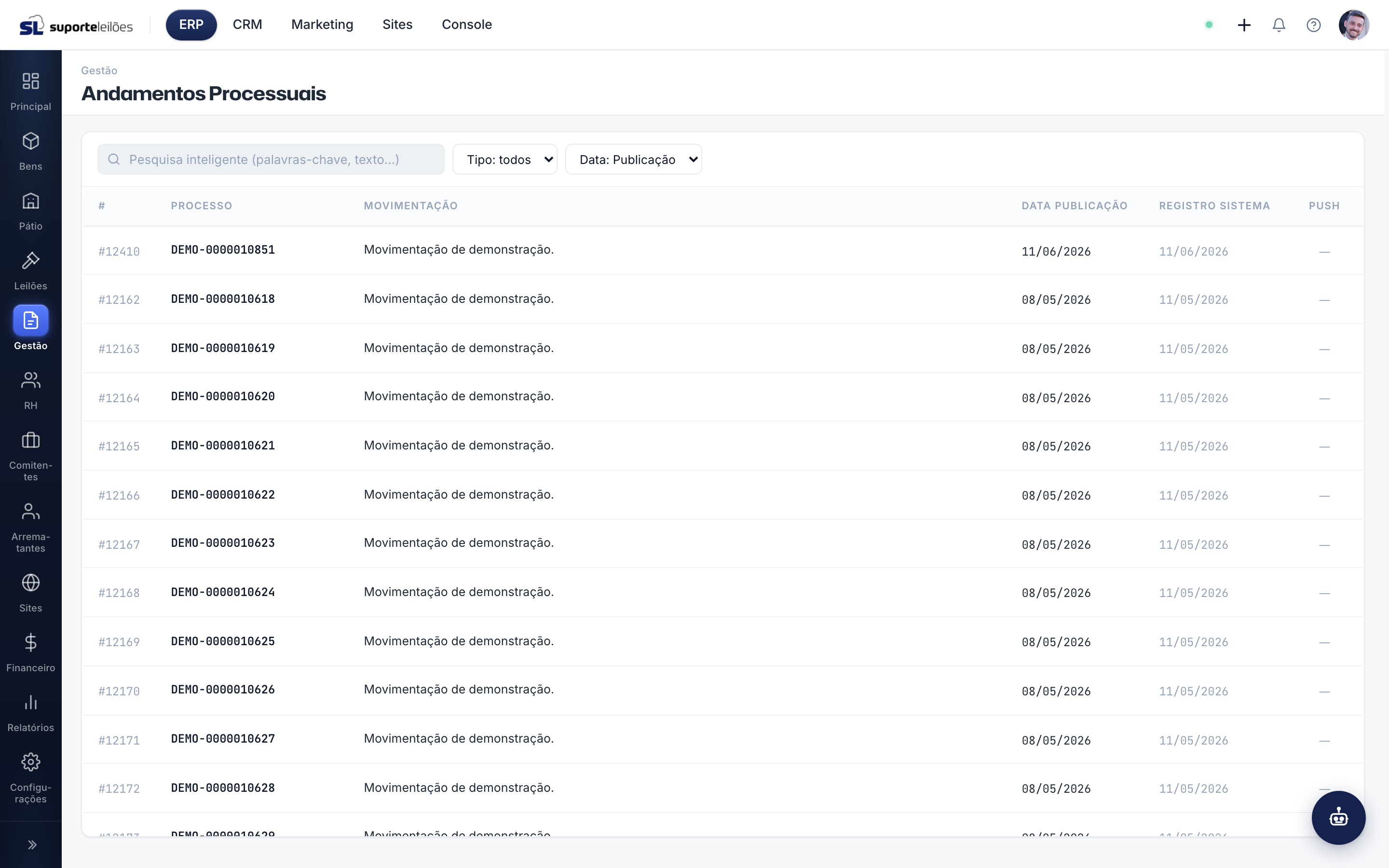Open user profile avatar
The height and width of the screenshot is (868, 1389).
point(1353,25)
